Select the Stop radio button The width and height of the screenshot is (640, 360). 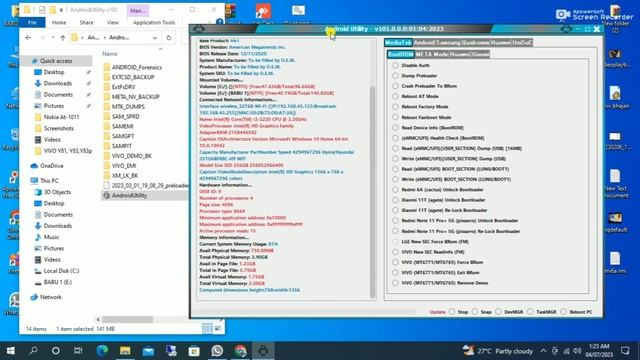[x=452, y=312]
